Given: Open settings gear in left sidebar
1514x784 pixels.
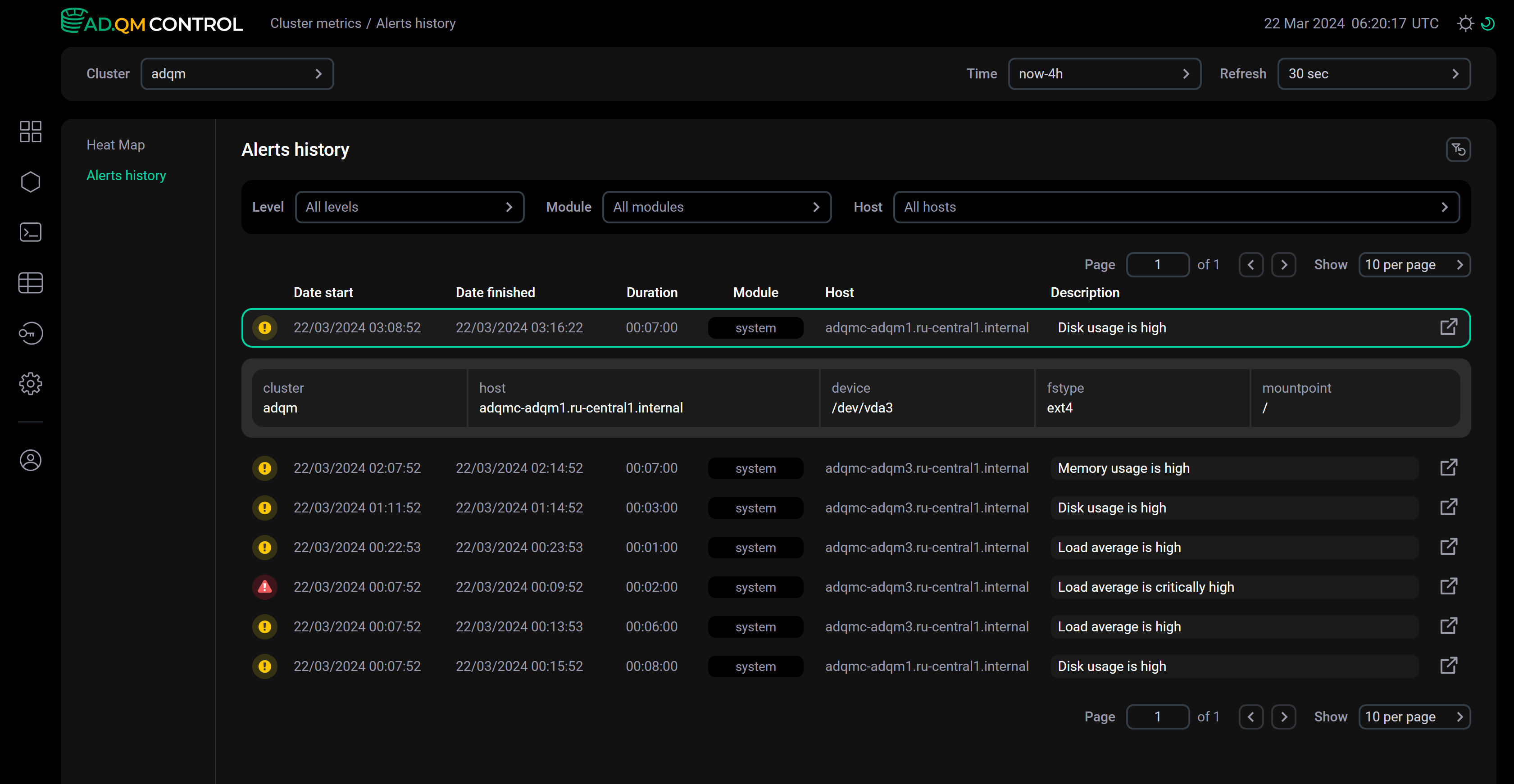Looking at the screenshot, I should click(31, 384).
